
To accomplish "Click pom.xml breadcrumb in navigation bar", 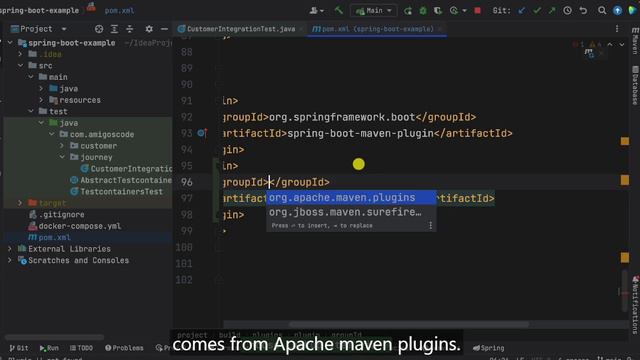I will (x=119, y=11).
